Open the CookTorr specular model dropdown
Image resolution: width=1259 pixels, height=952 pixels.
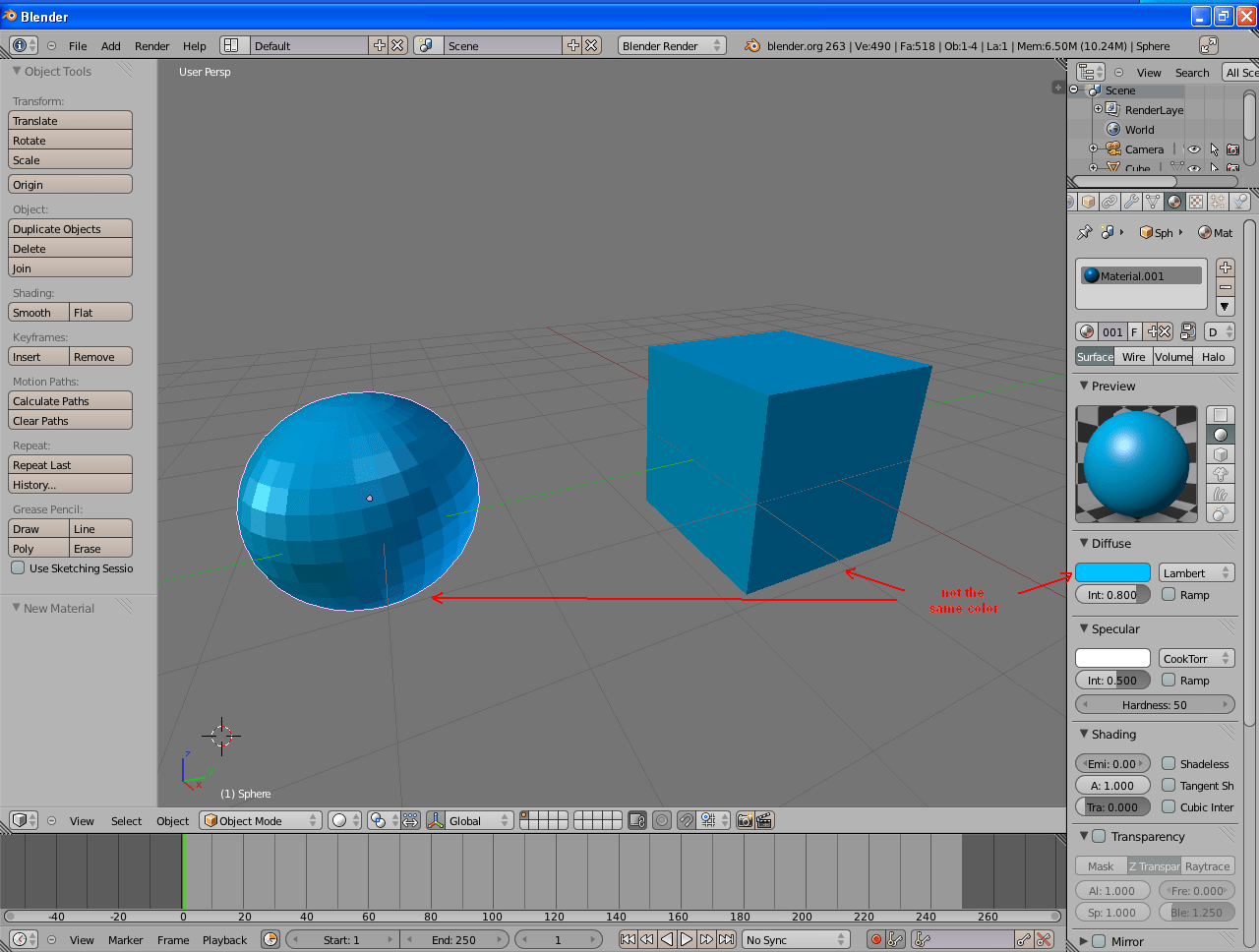(x=1196, y=657)
